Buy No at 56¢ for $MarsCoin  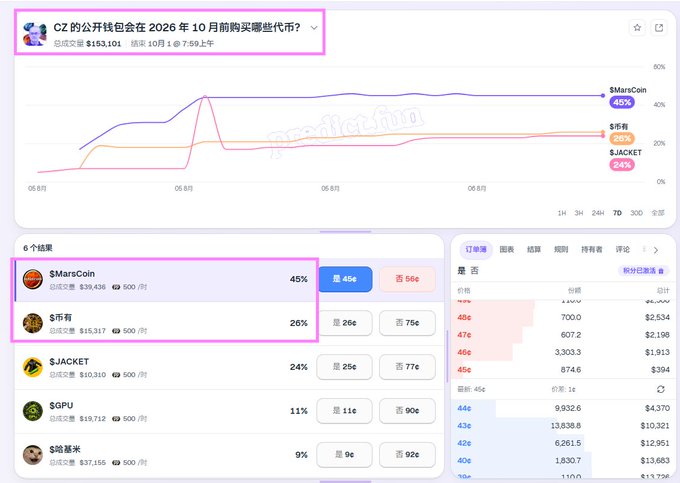coord(407,279)
